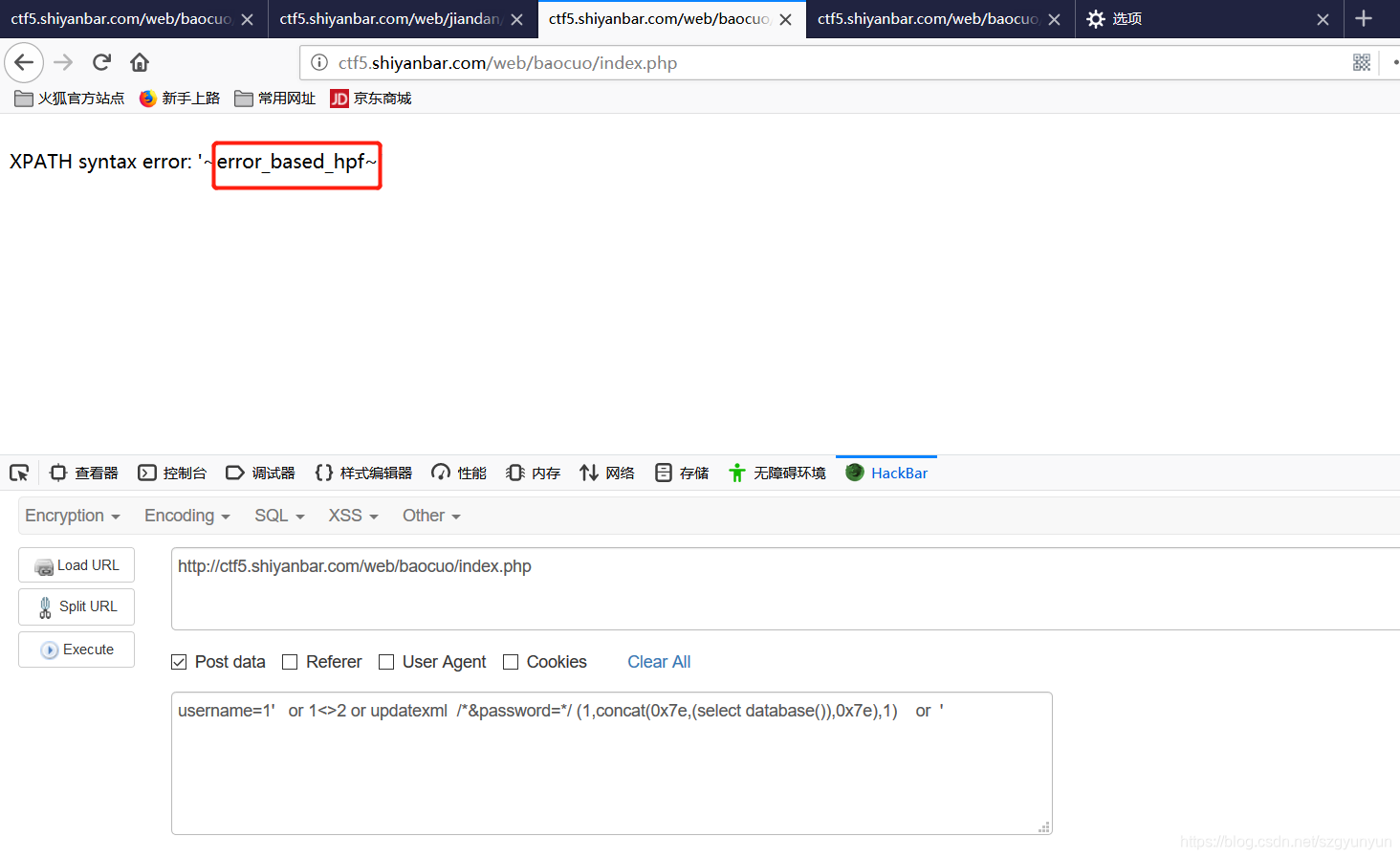Enable the User Agent checkbox
1400x859 pixels.
(386, 662)
